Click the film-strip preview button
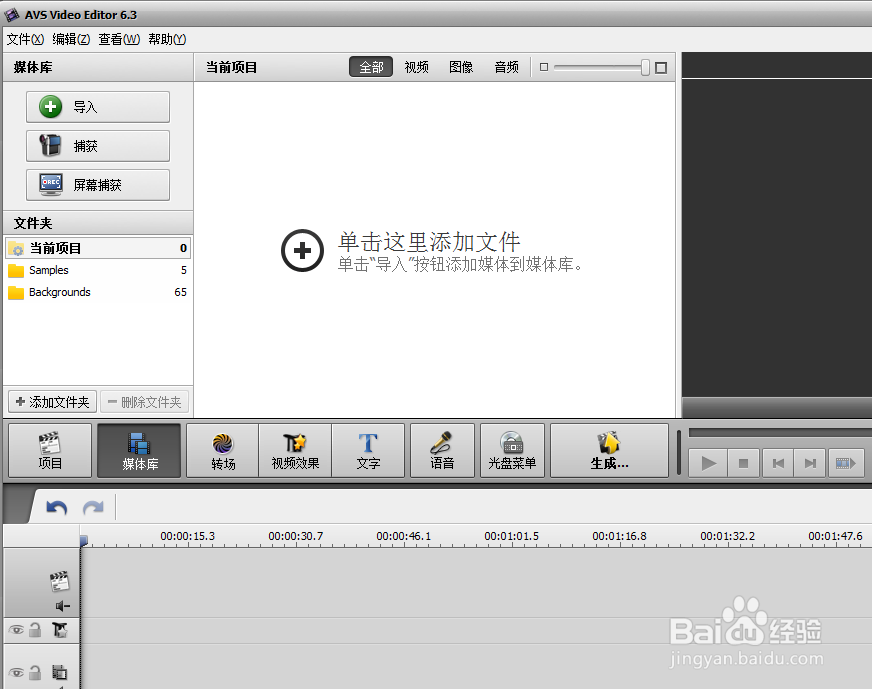The image size is (872, 689). [x=846, y=463]
